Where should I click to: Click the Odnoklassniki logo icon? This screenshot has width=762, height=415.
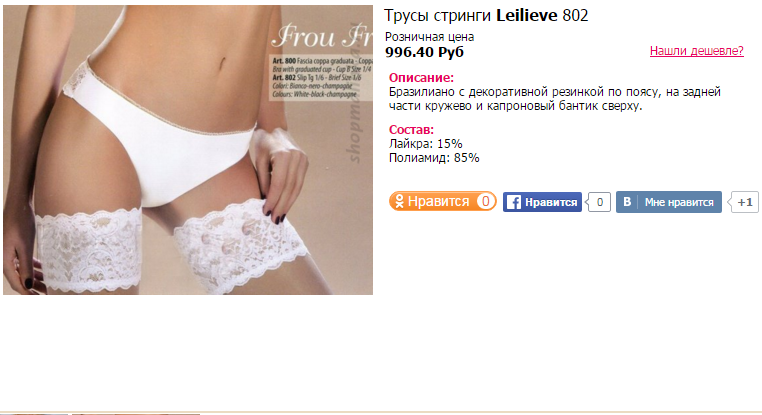399,201
